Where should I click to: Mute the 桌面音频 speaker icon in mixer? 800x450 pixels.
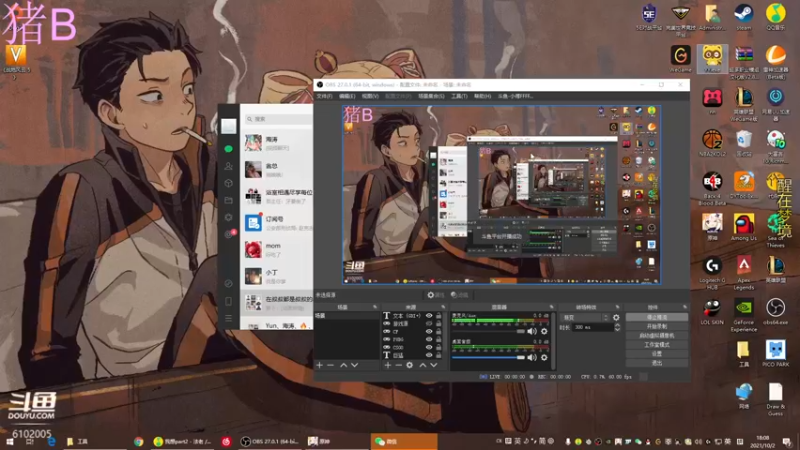click(x=532, y=357)
